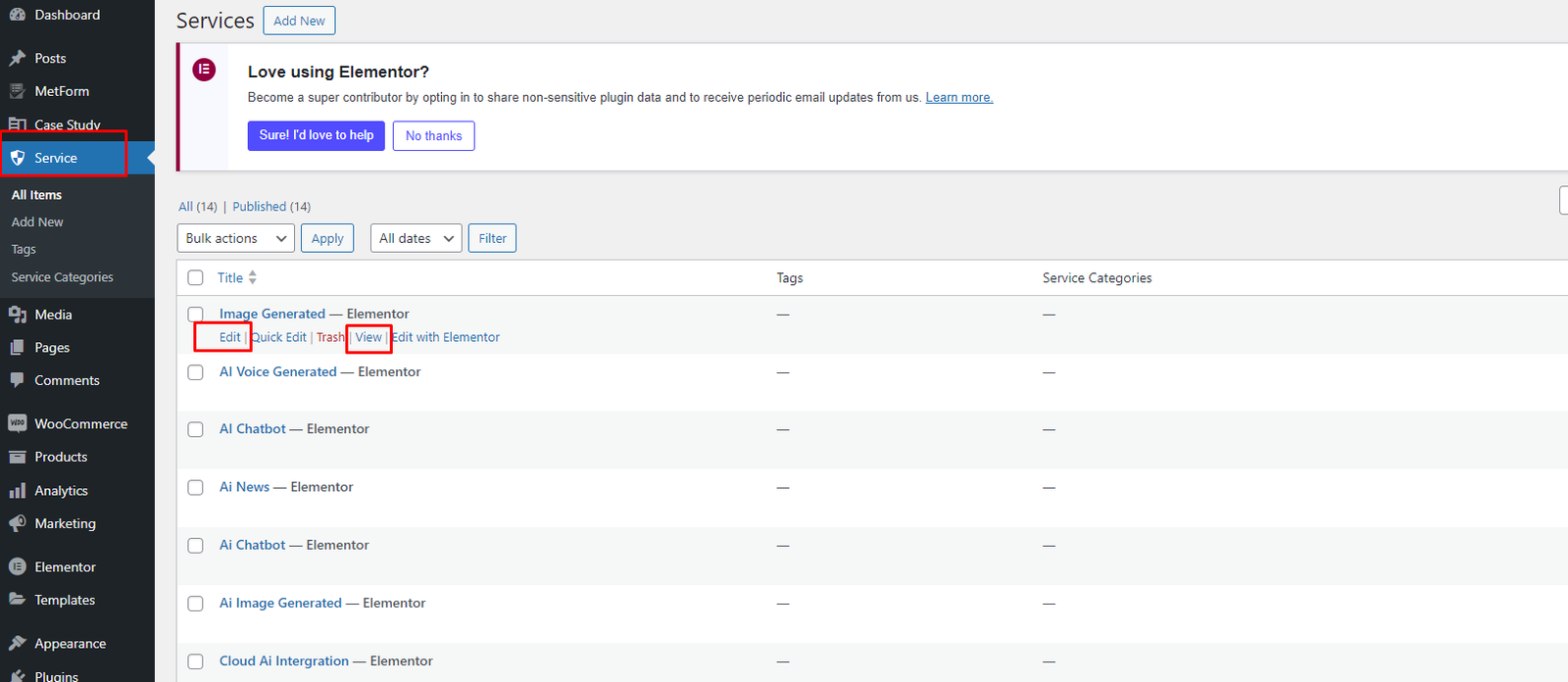Viewport: 1568px width, 682px height.
Task: Click the WooCommerce logo icon
Action: coord(17,423)
